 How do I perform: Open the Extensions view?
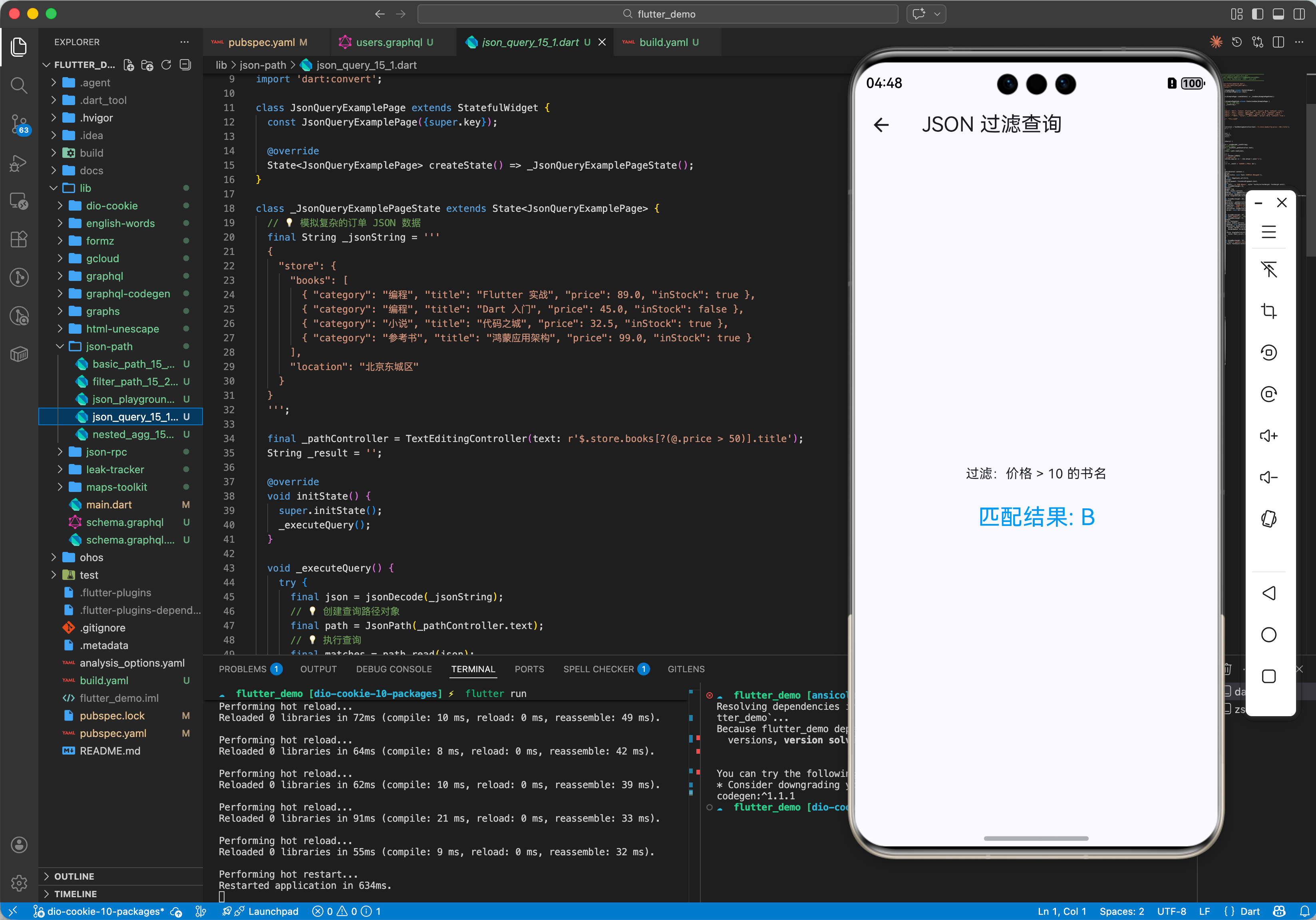pyautogui.click(x=19, y=240)
